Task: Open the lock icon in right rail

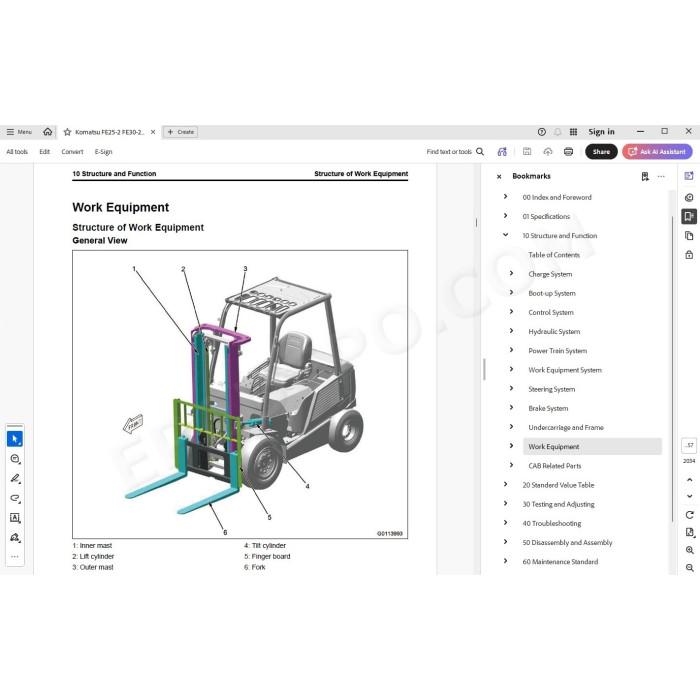Action: click(689, 255)
